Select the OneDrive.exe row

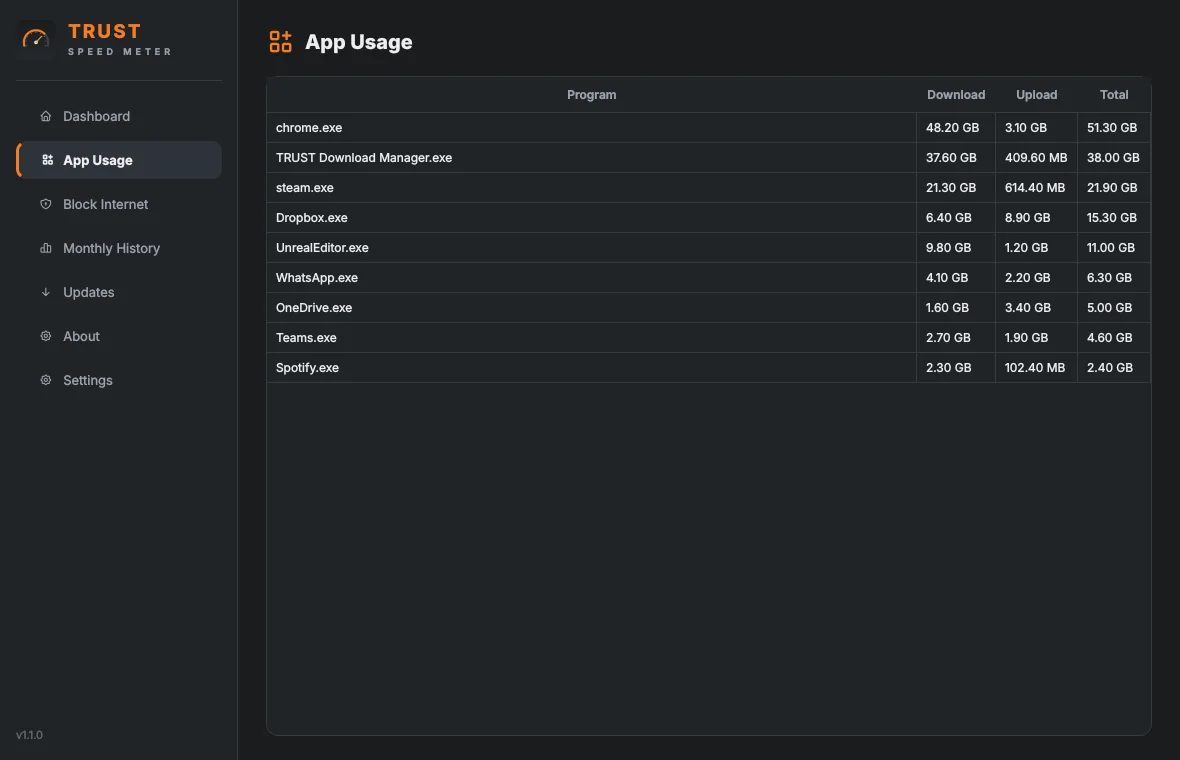click(708, 308)
